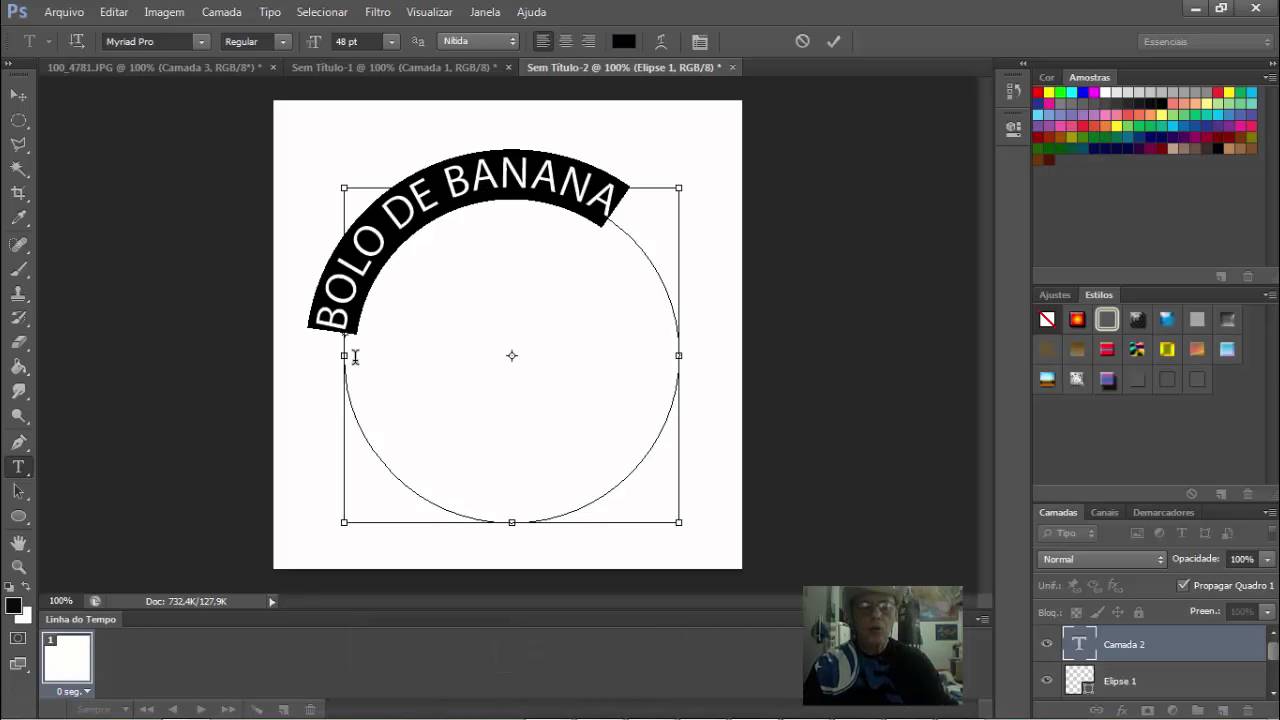The image size is (1280, 720).
Task: Select the History Brush tool
Action: coord(18,319)
